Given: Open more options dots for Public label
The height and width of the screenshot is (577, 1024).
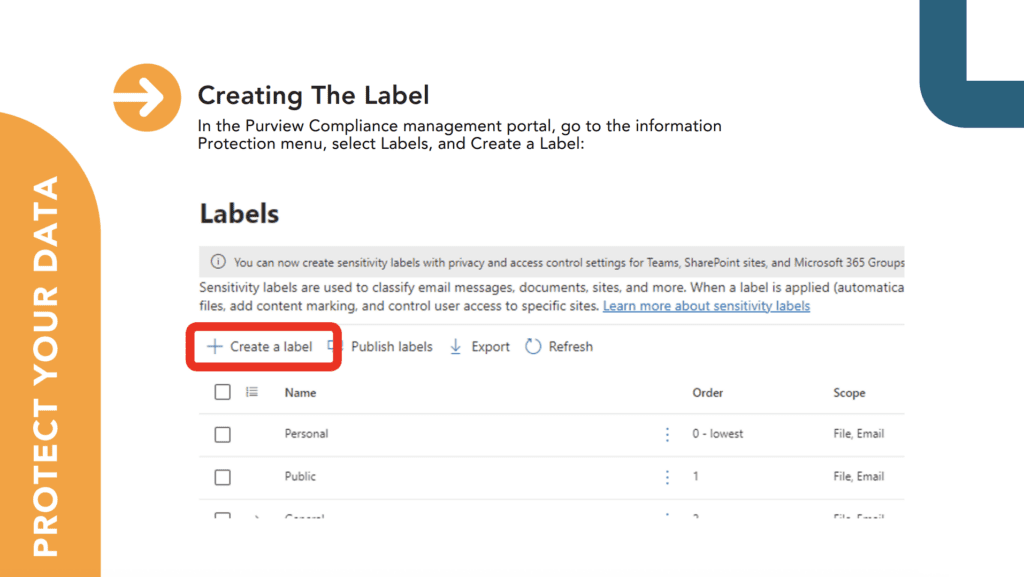Looking at the screenshot, I should [667, 477].
